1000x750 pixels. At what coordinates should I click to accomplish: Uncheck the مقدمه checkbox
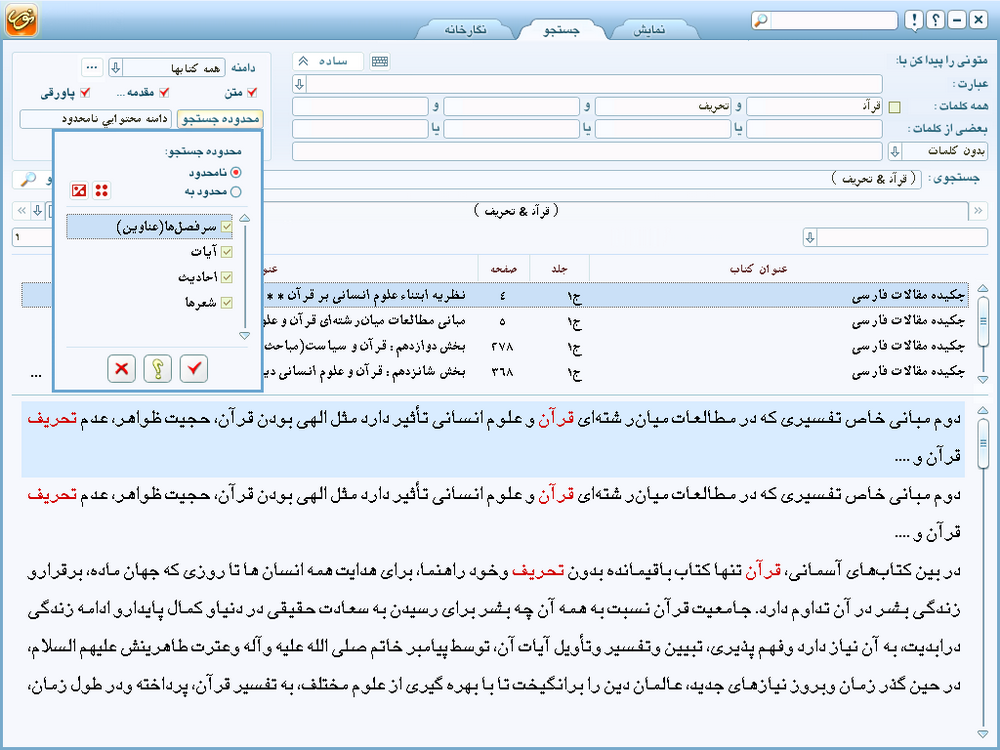(164, 93)
